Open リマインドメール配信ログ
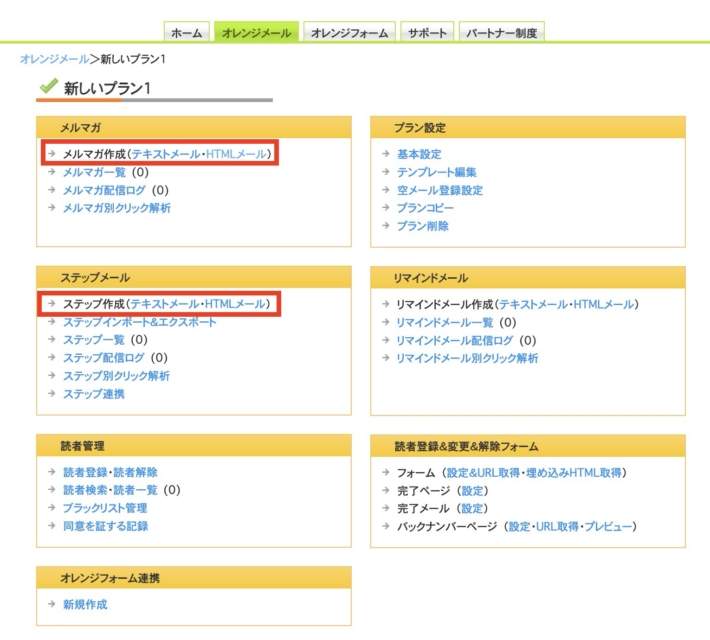The width and height of the screenshot is (710, 640). (455, 341)
